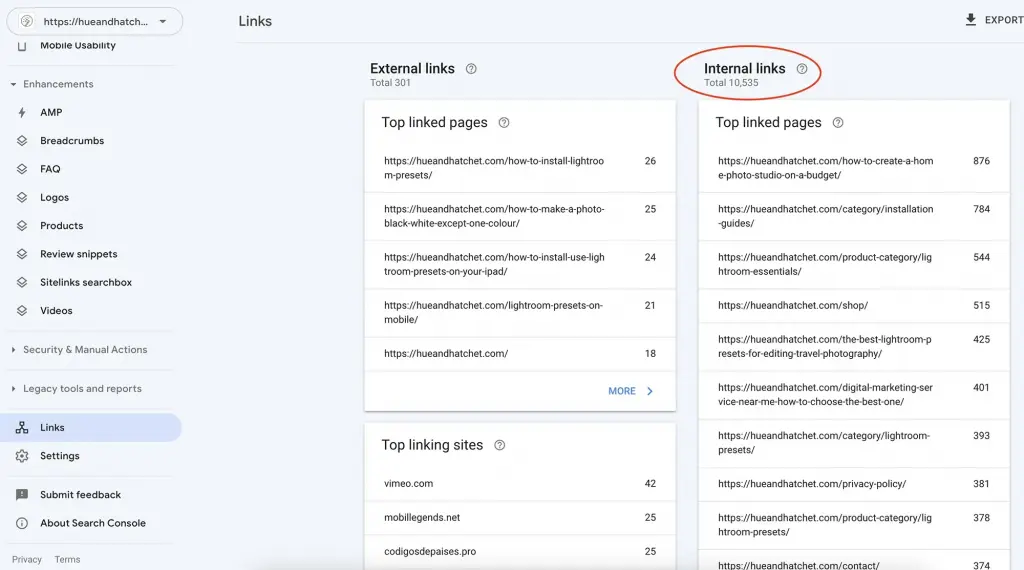This screenshot has width=1024, height=570.
Task: Click the Links sitemap icon
Action: click(22, 428)
